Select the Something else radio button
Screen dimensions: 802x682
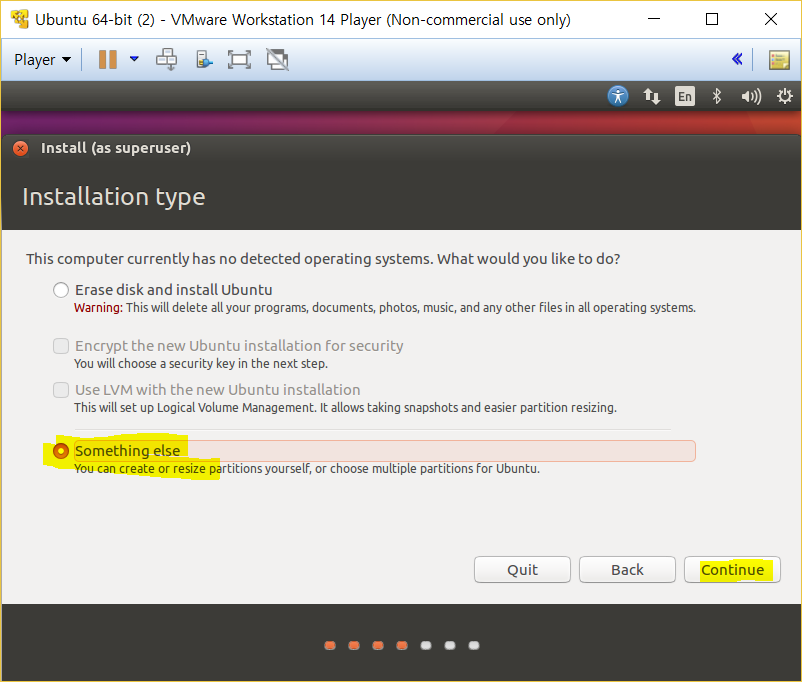[62, 451]
